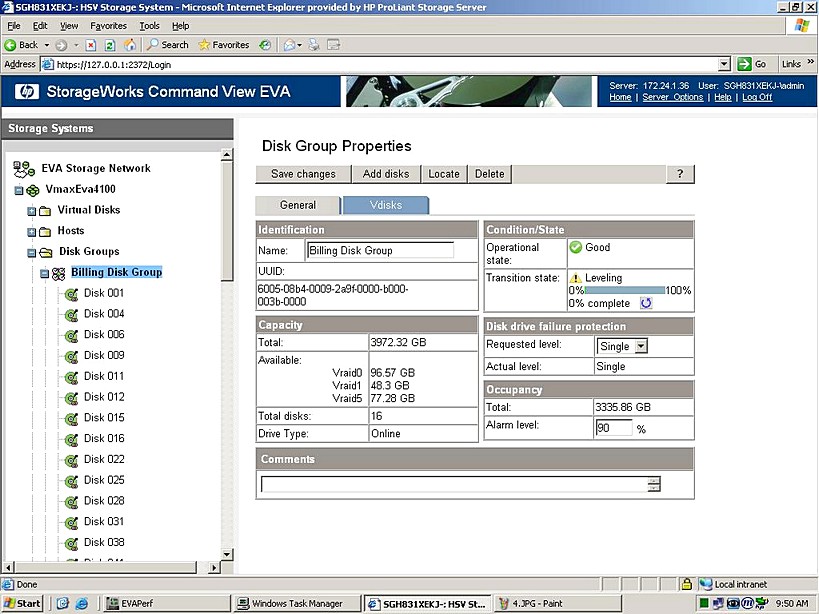Click the Log Off link

(757, 97)
